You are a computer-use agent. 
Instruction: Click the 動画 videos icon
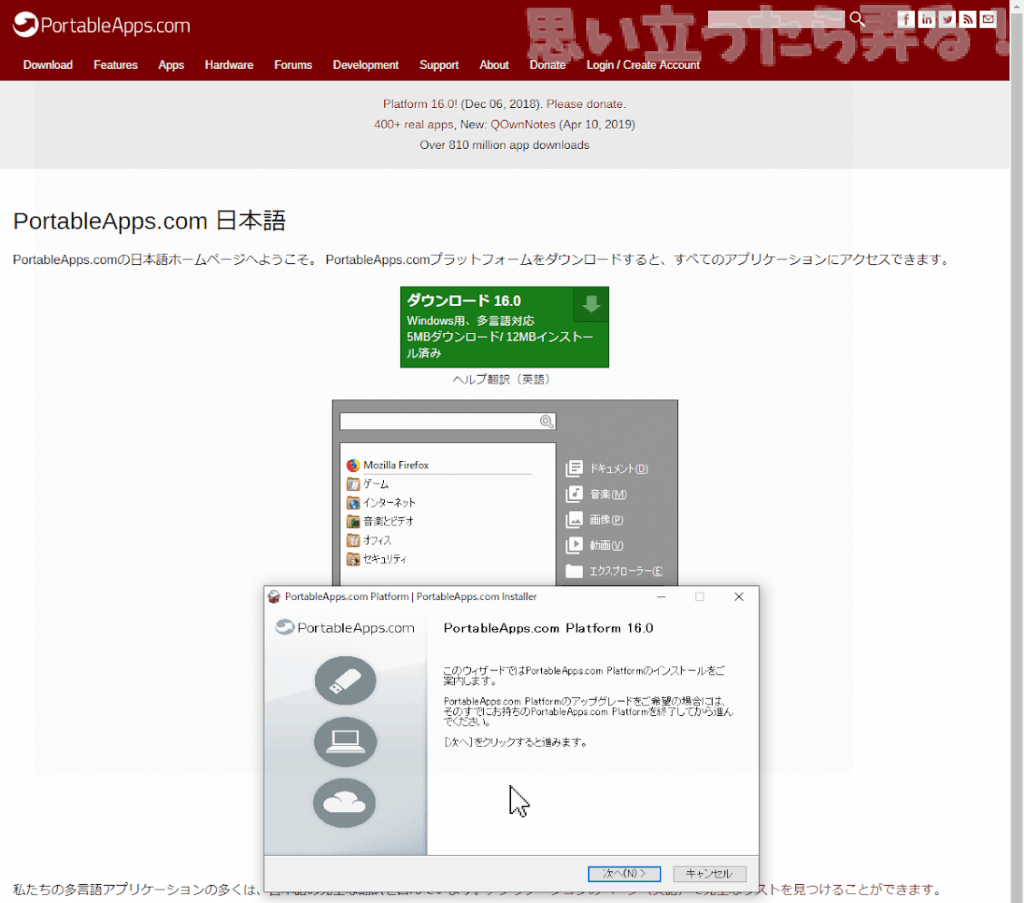click(x=574, y=545)
